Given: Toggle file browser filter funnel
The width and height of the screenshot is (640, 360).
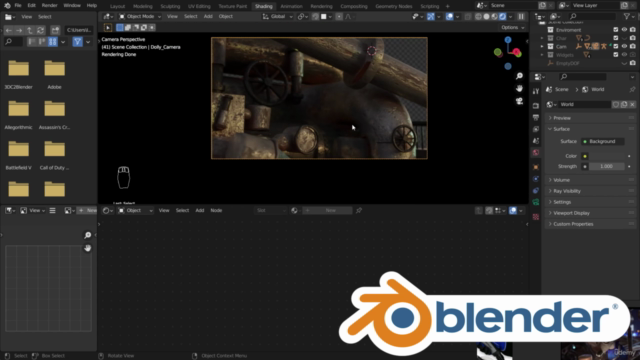Looking at the screenshot, I should (77, 42).
